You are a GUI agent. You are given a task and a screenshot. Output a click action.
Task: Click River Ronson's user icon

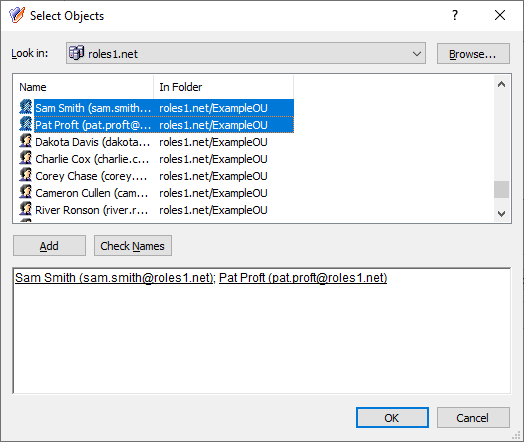26,209
